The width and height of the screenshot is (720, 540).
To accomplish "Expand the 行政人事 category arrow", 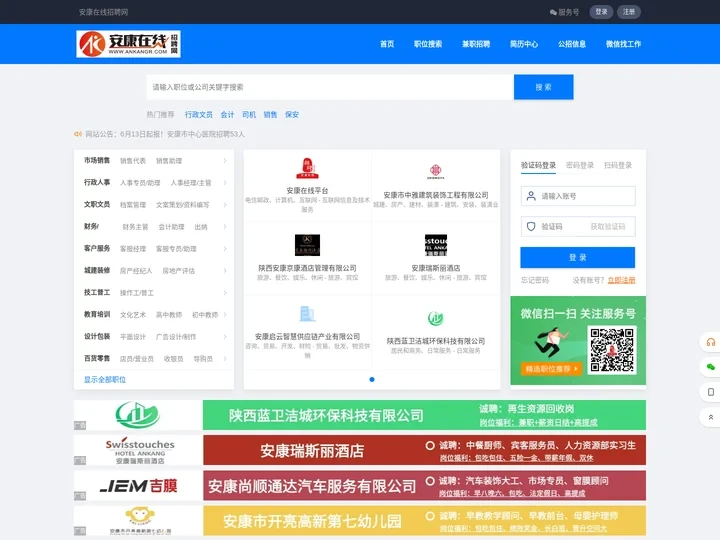I will coord(225,183).
